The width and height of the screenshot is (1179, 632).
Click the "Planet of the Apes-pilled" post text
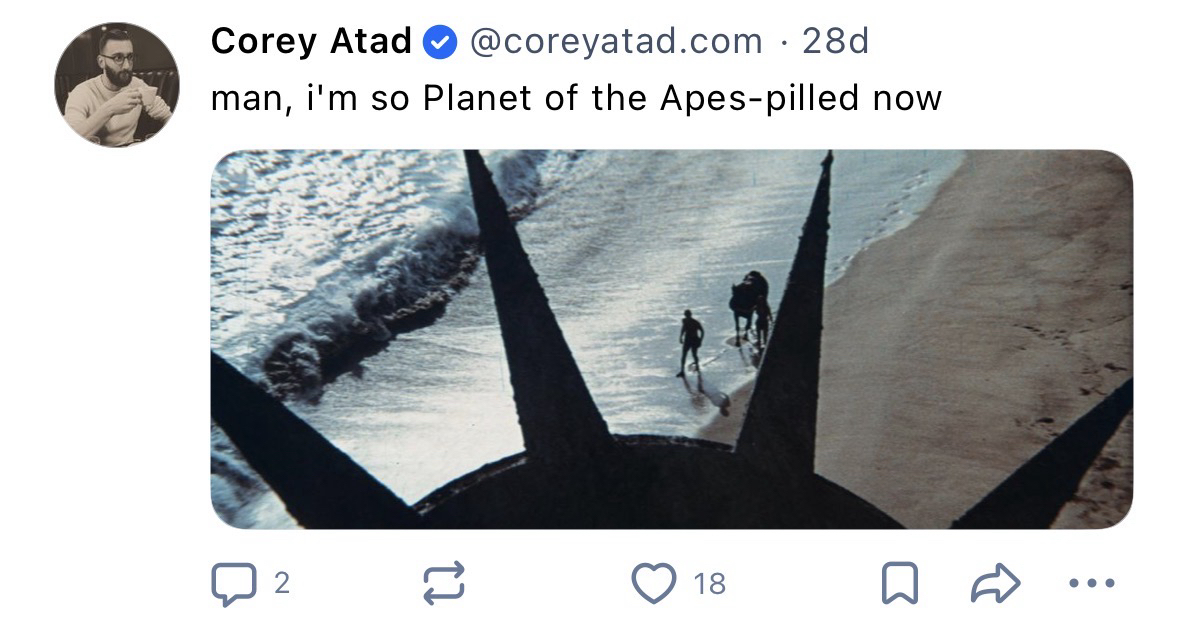[x=576, y=98]
